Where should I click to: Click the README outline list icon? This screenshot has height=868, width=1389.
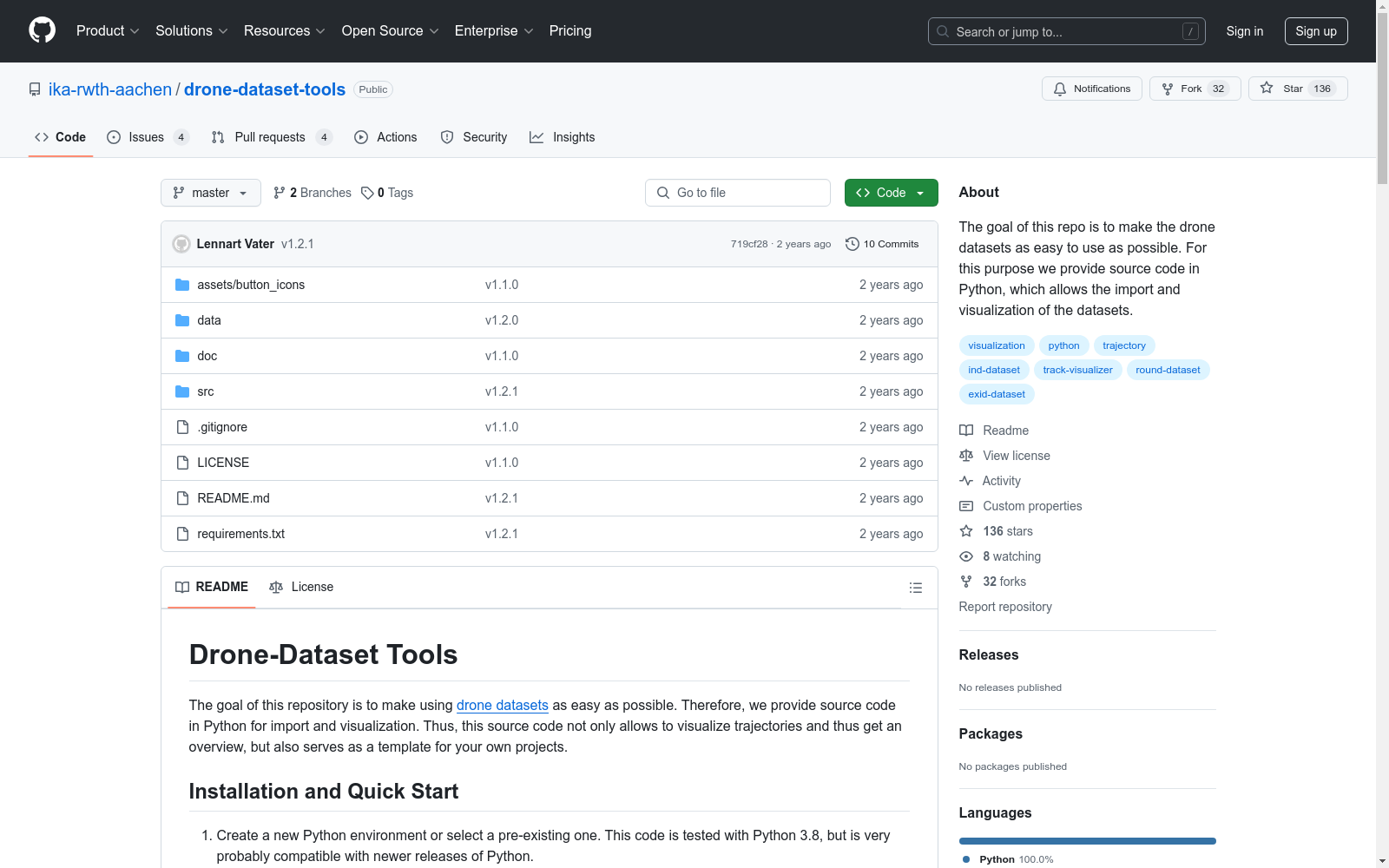coord(915,588)
